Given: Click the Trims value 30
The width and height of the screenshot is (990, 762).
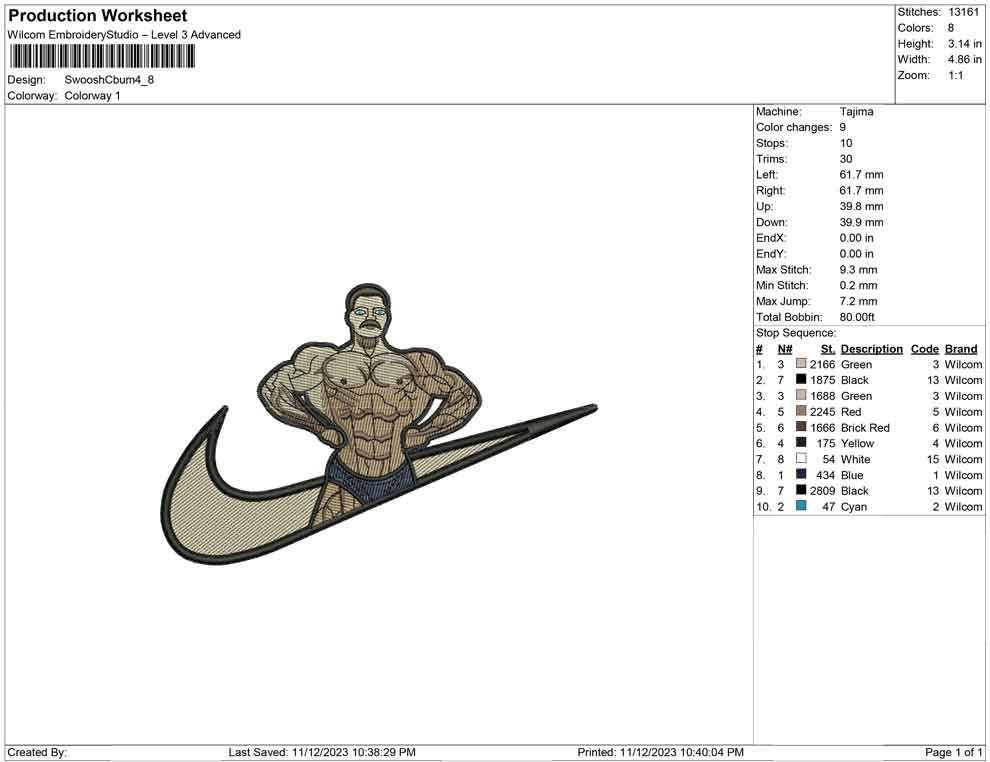Looking at the screenshot, I should click(x=845, y=158).
